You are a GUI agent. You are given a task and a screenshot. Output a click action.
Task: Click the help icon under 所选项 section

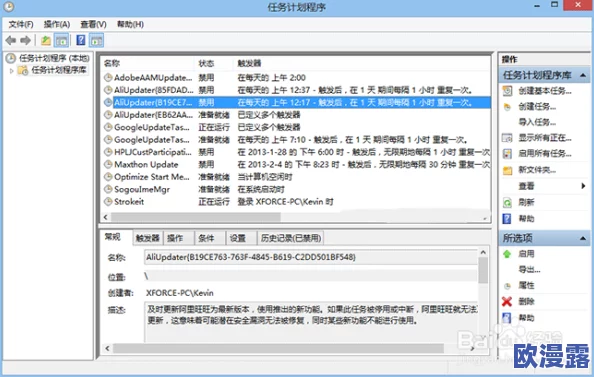(507, 318)
